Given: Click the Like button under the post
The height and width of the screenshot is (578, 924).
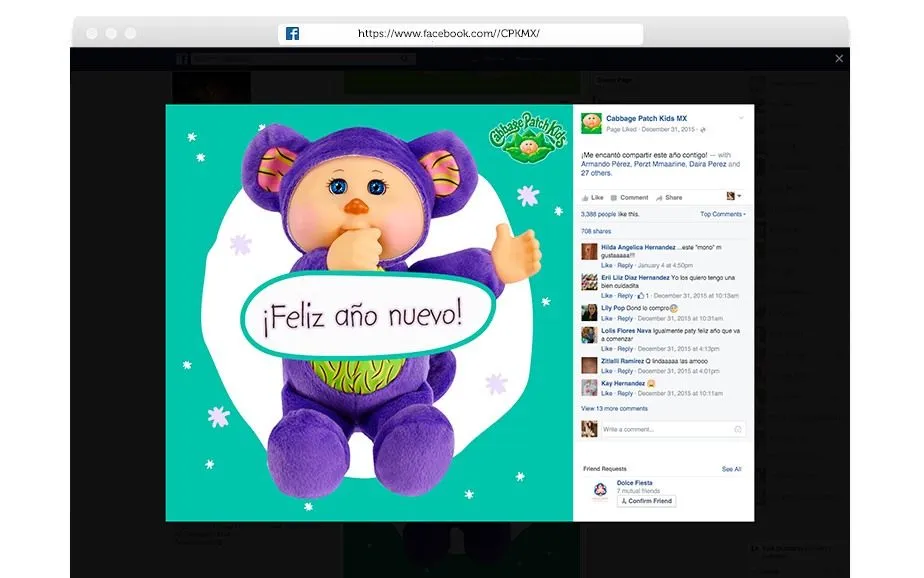Looking at the screenshot, I should click(593, 198).
